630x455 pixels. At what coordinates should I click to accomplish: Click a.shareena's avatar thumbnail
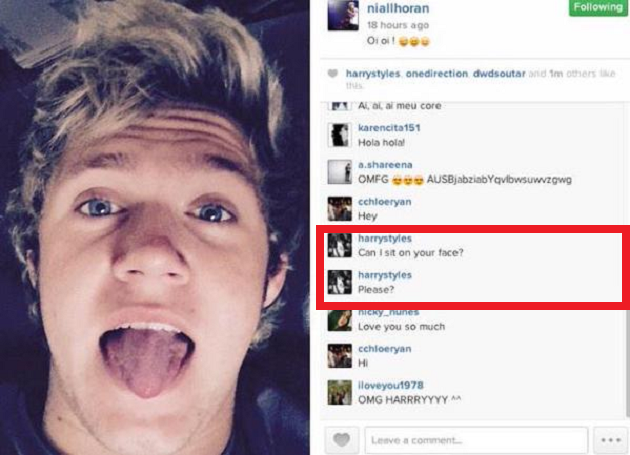click(x=340, y=172)
